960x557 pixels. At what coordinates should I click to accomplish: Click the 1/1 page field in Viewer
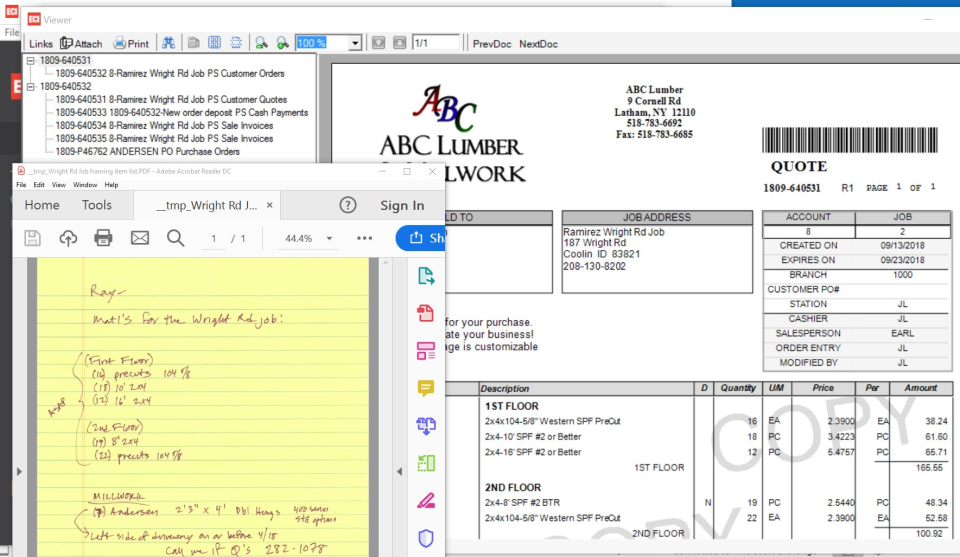(435, 43)
